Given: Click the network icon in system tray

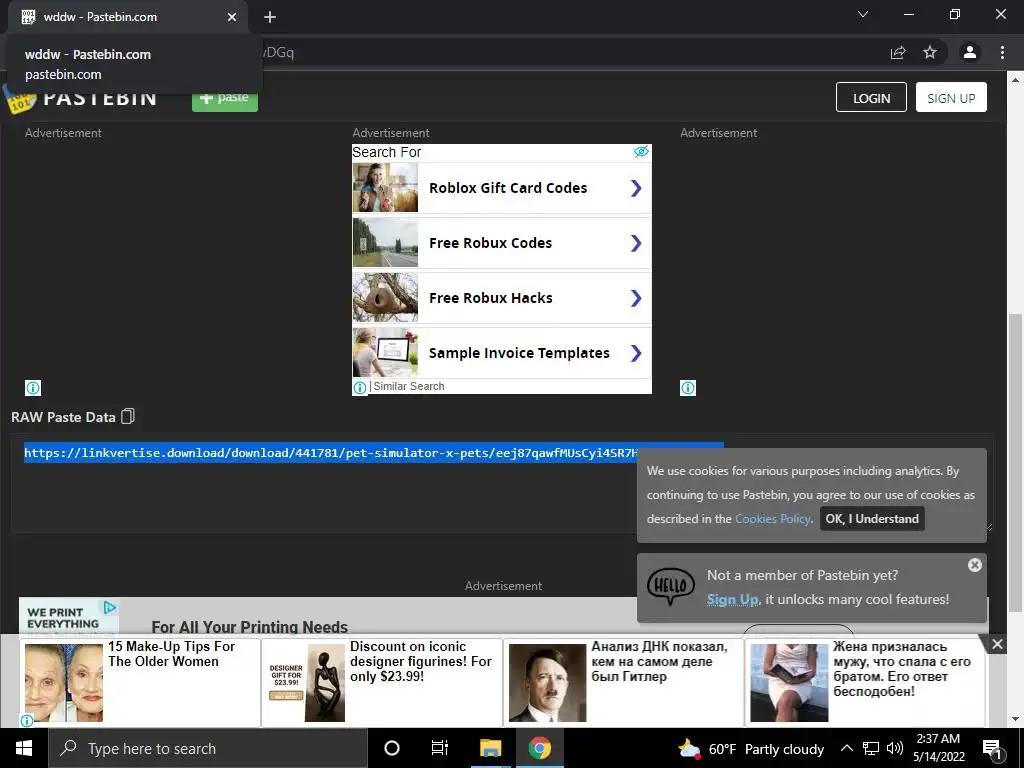Looking at the screenshot, I should [871, 748].
